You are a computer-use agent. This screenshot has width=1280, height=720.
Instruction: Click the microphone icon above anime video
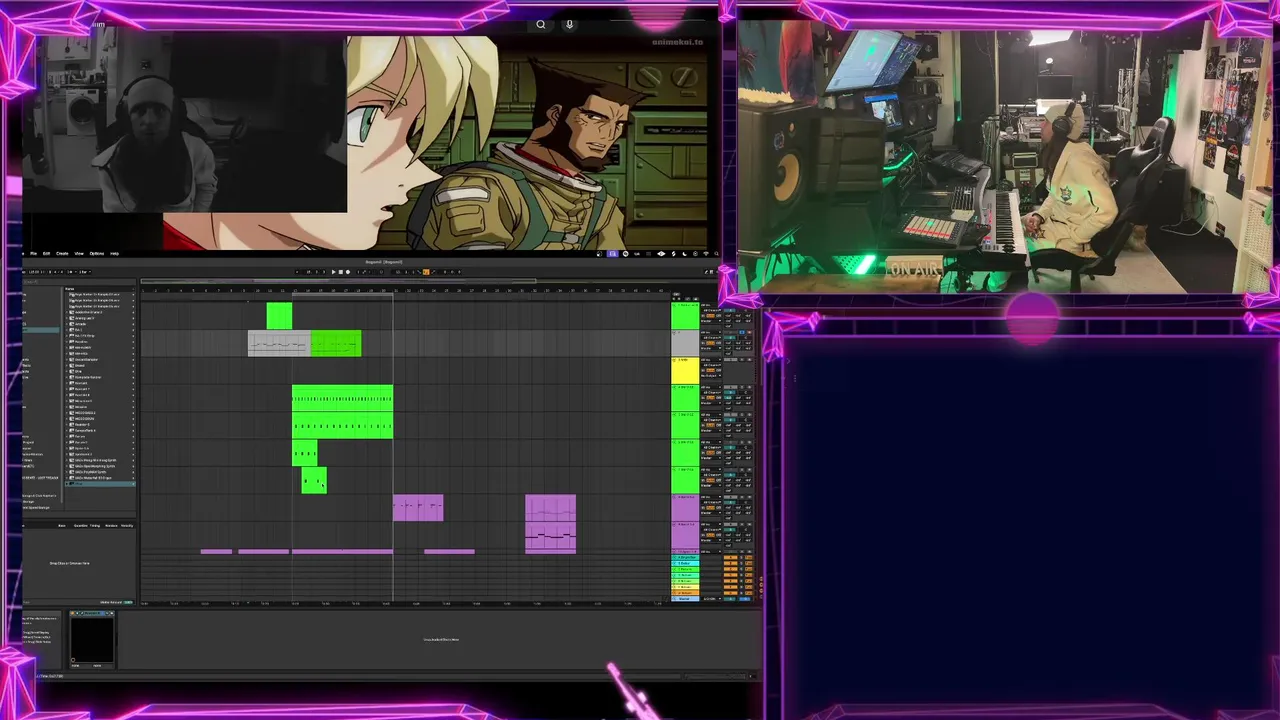pyautogui.click(x=569, y=25)
